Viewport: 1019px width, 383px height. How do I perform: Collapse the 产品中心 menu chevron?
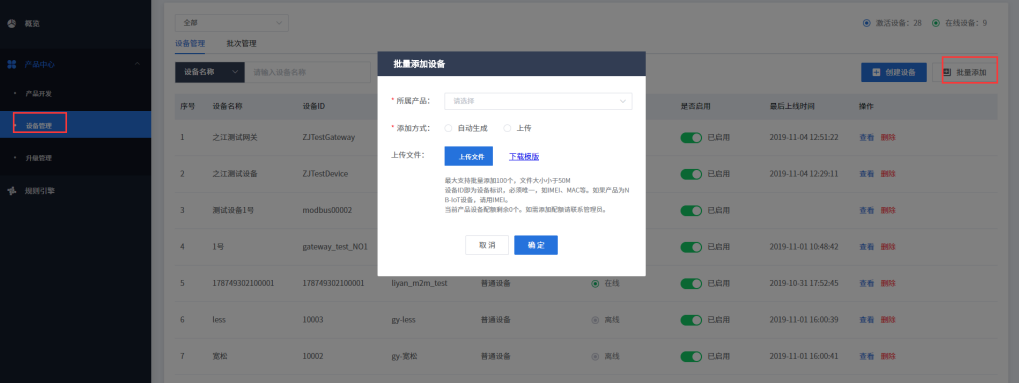137,64
